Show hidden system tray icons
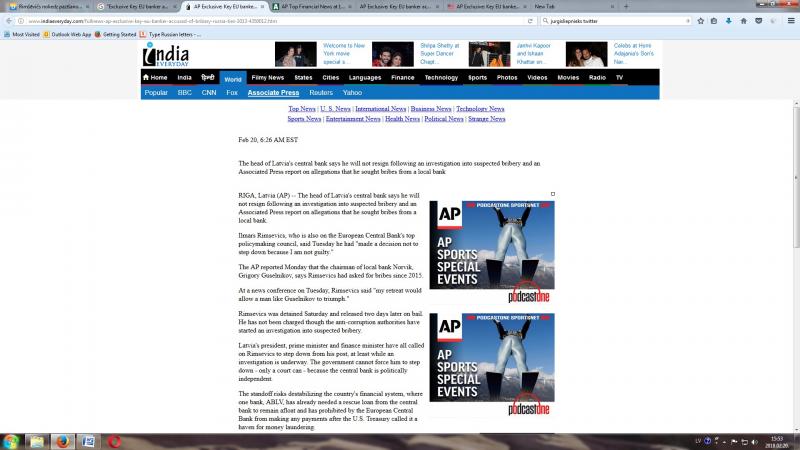 point(722,441)
